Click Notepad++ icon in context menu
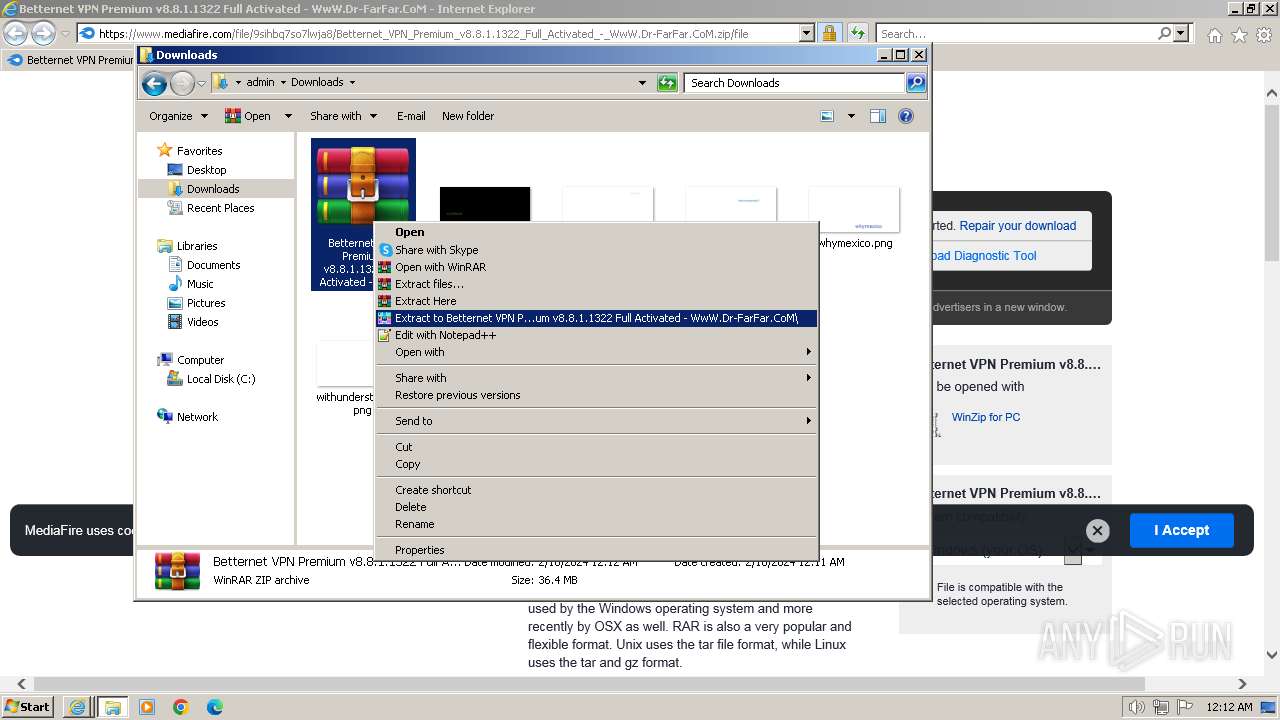This screenshot has width=1280, height=720. tap(385, 335)
